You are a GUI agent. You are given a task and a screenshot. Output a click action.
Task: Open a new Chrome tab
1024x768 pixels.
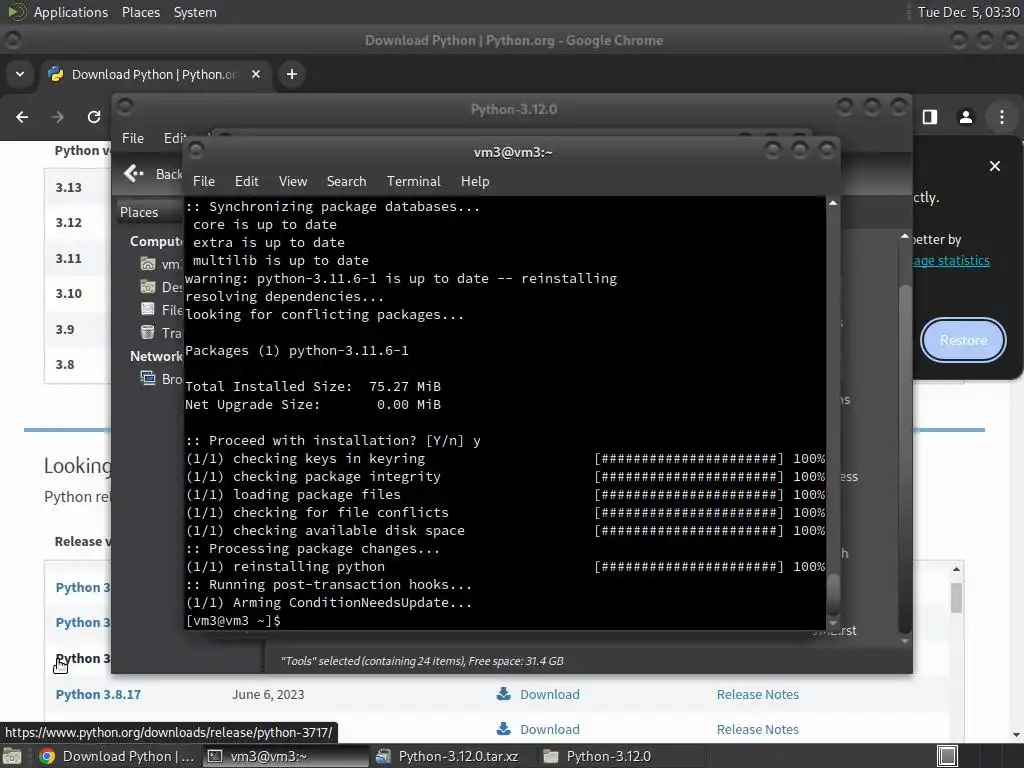[292, 74]
